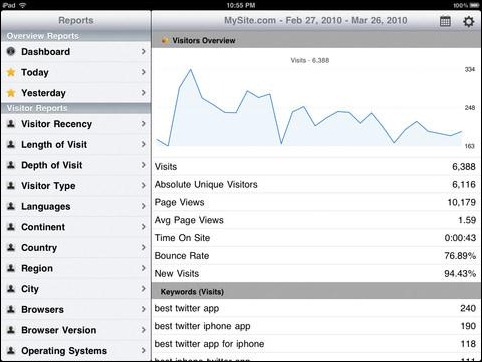Expand the Operating Systems chevron
This screenshot has height=362, width=482.
coord(144,350)
